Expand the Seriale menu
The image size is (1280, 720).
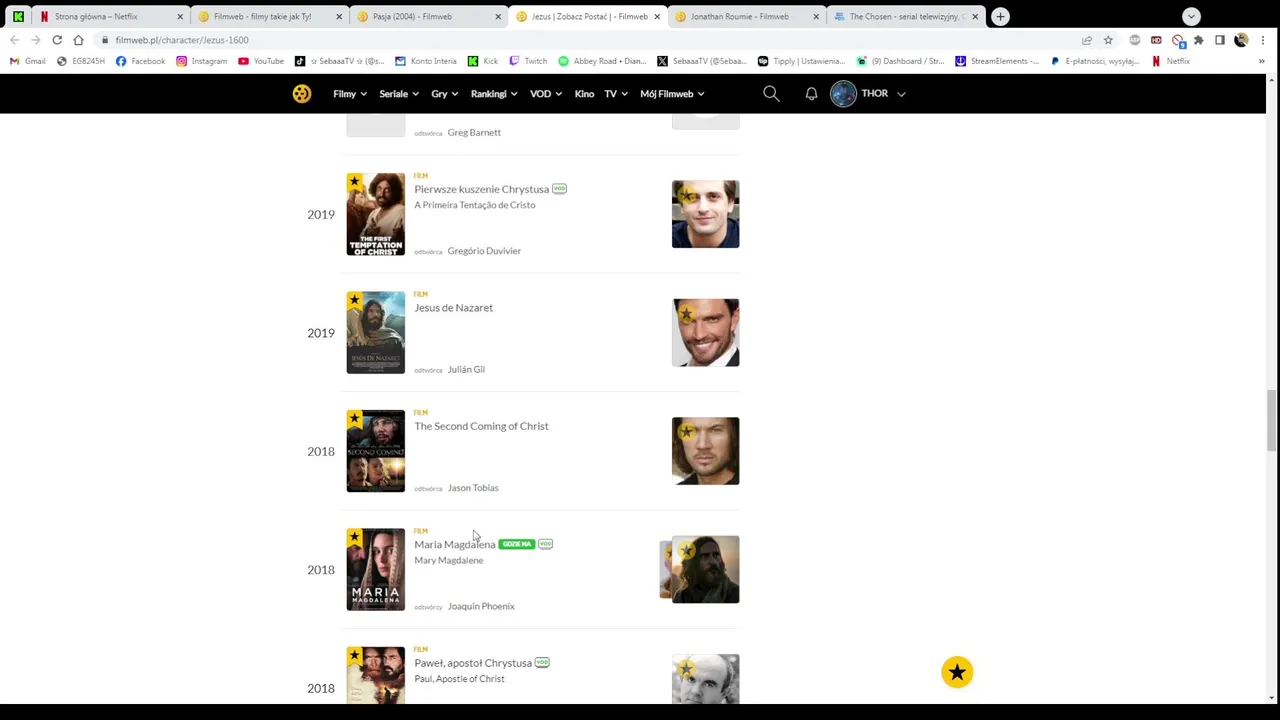(400, 93)
